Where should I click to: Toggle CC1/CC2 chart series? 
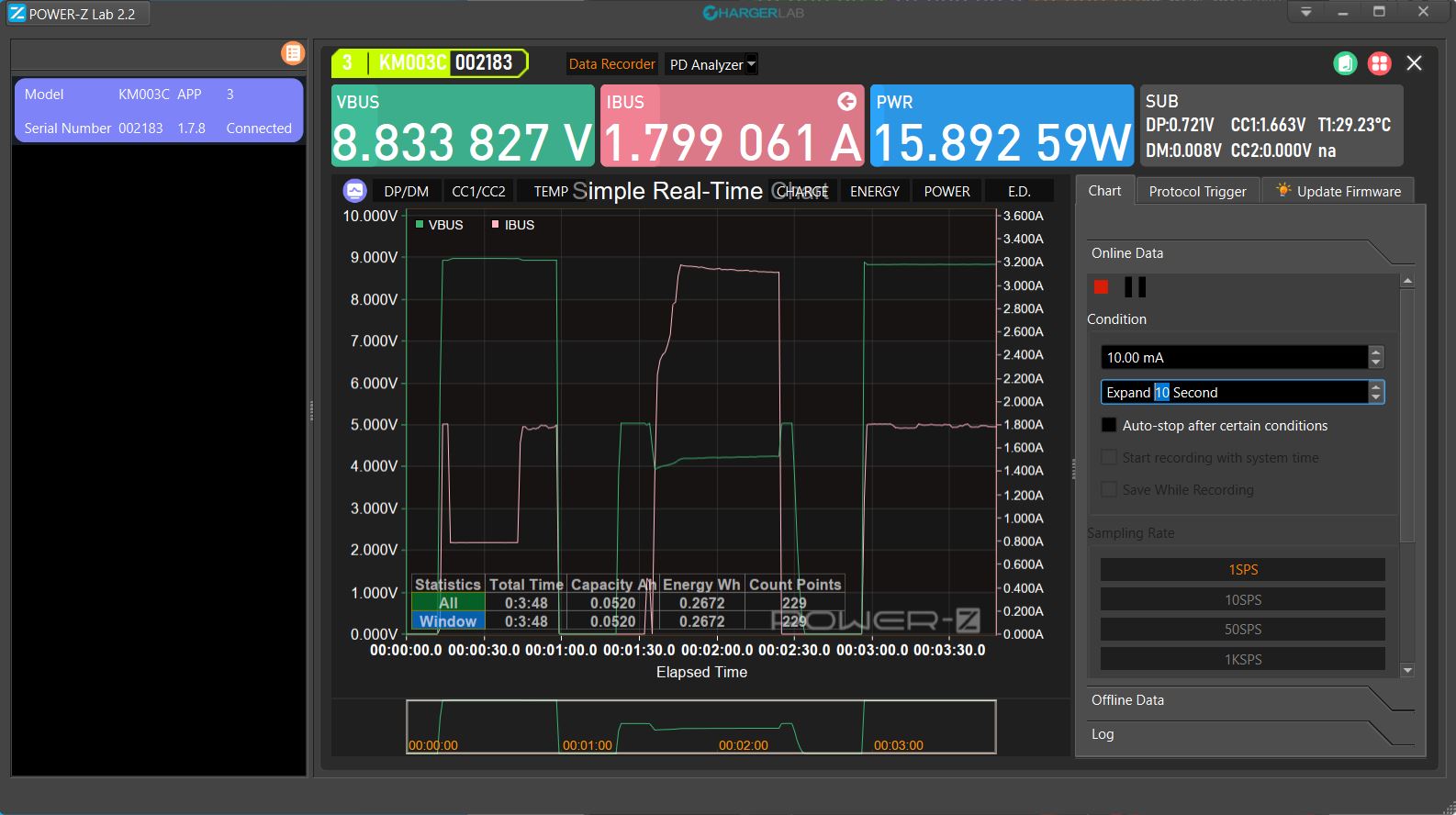point(478,191)
